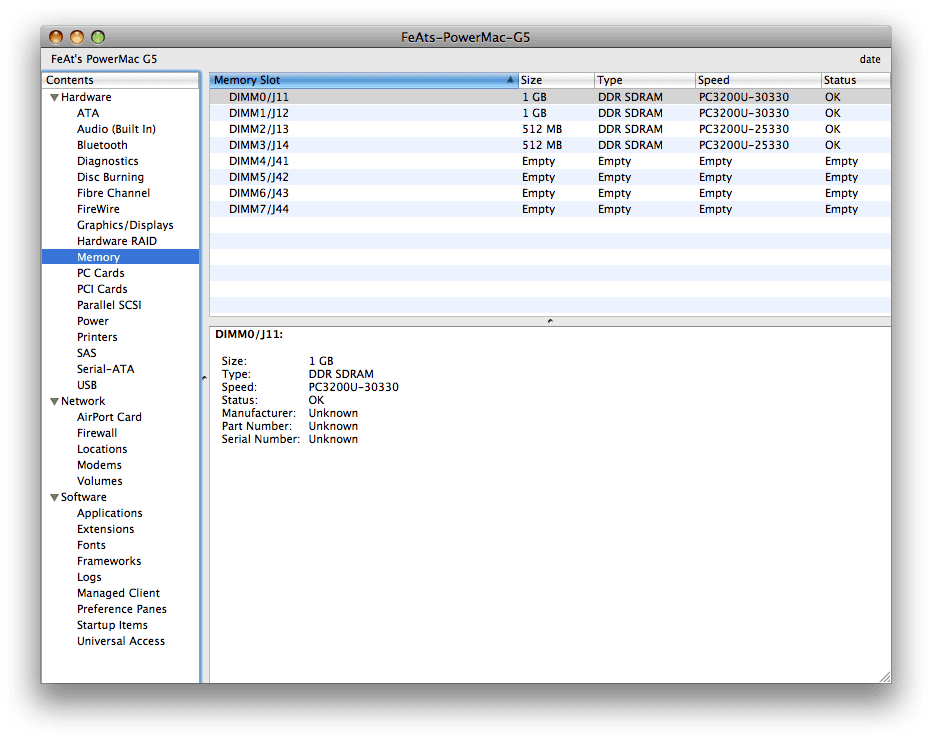
Task: Collapse the Software section triangle
Action: (x=54, y=497)
